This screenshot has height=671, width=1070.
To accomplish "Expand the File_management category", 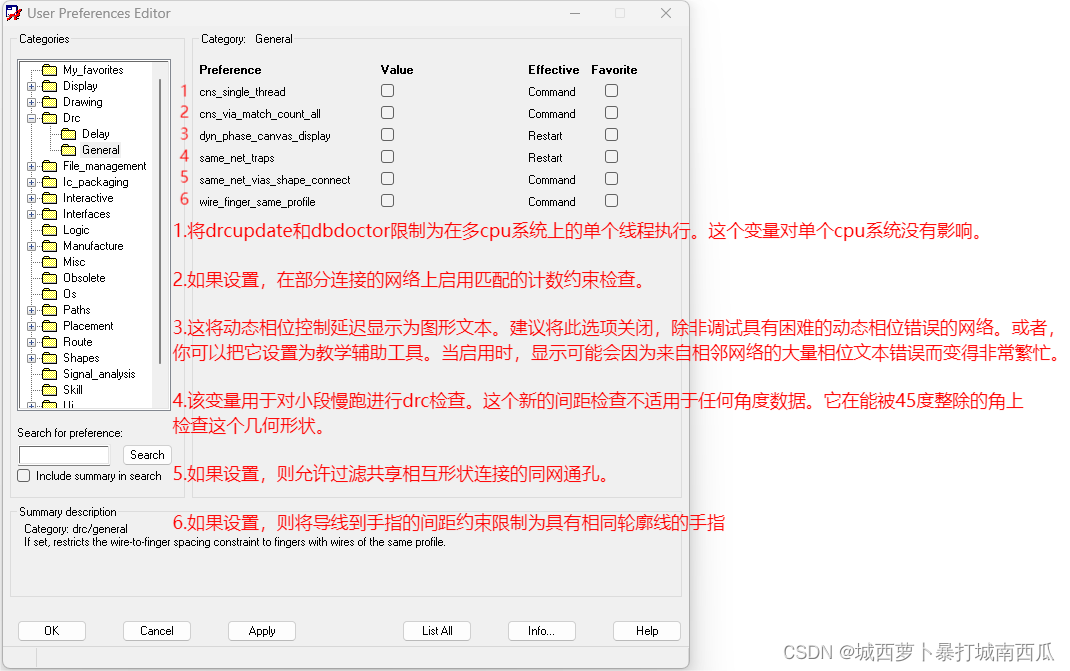I will (30, 166).
